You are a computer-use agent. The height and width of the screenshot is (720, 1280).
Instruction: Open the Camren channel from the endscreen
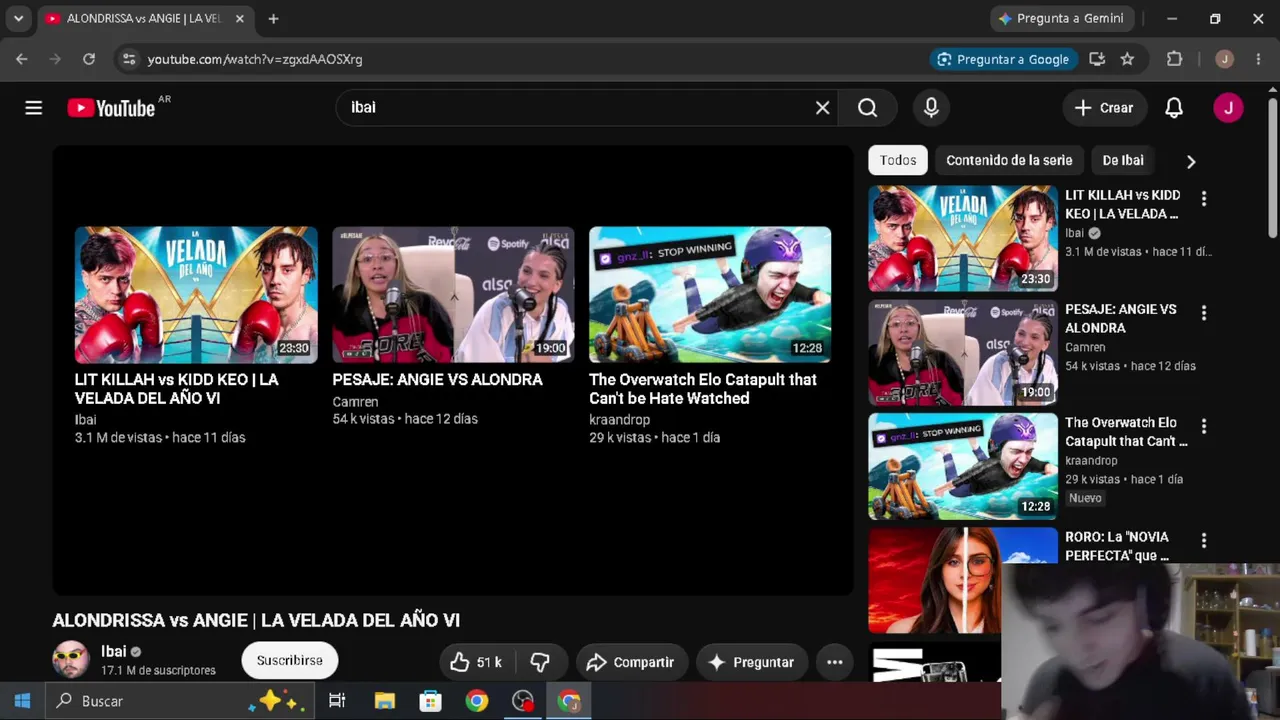355,401
